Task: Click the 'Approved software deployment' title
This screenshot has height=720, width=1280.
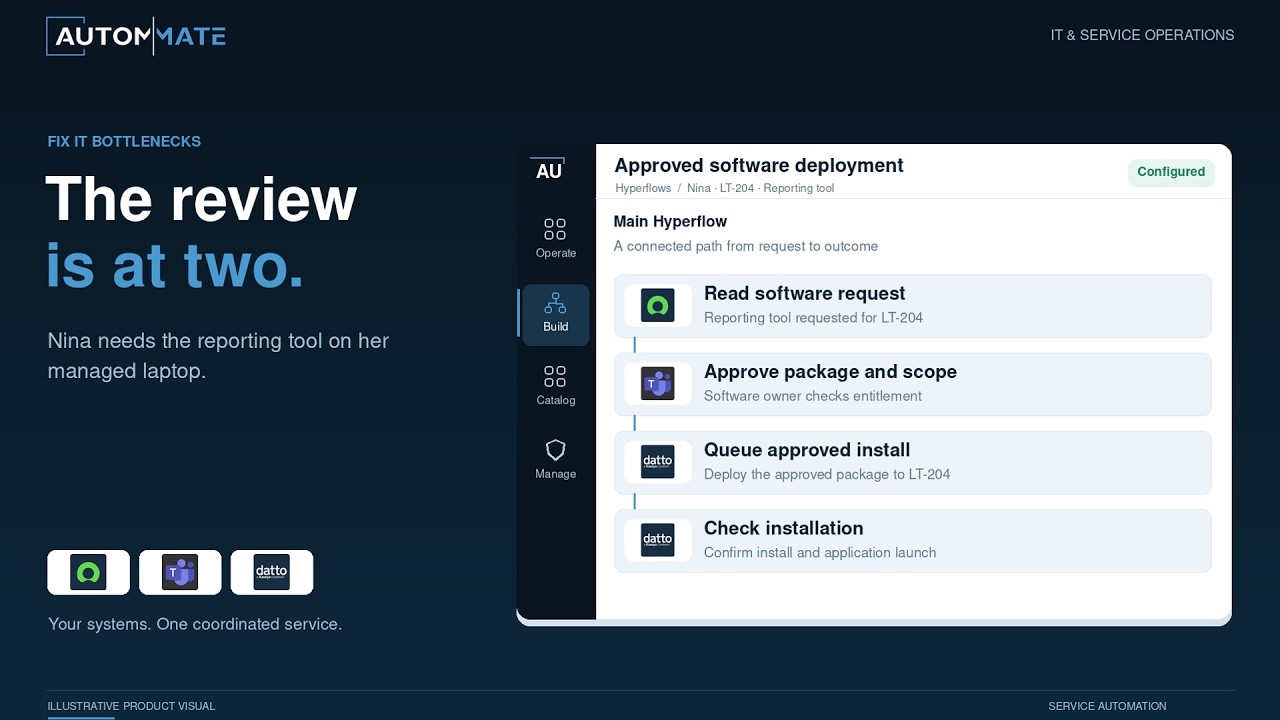Action: [x=759, y=165]
